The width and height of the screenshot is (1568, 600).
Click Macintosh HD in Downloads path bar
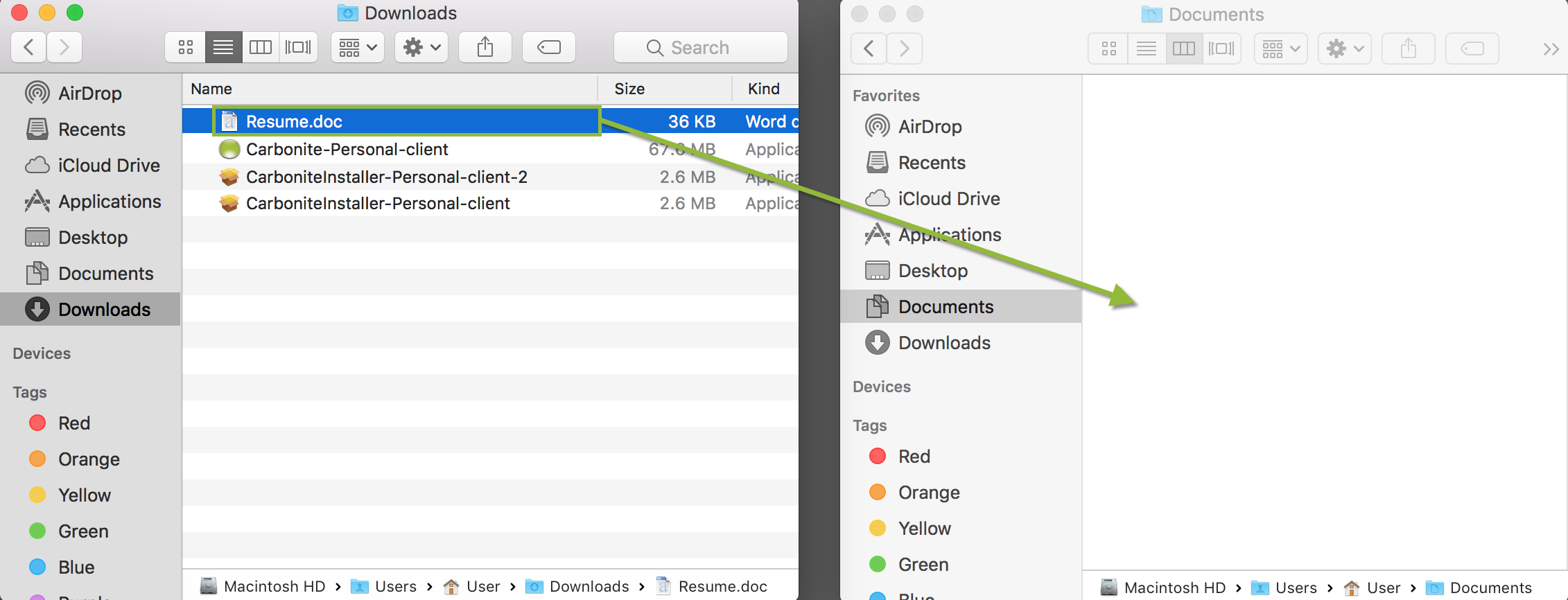263,586
